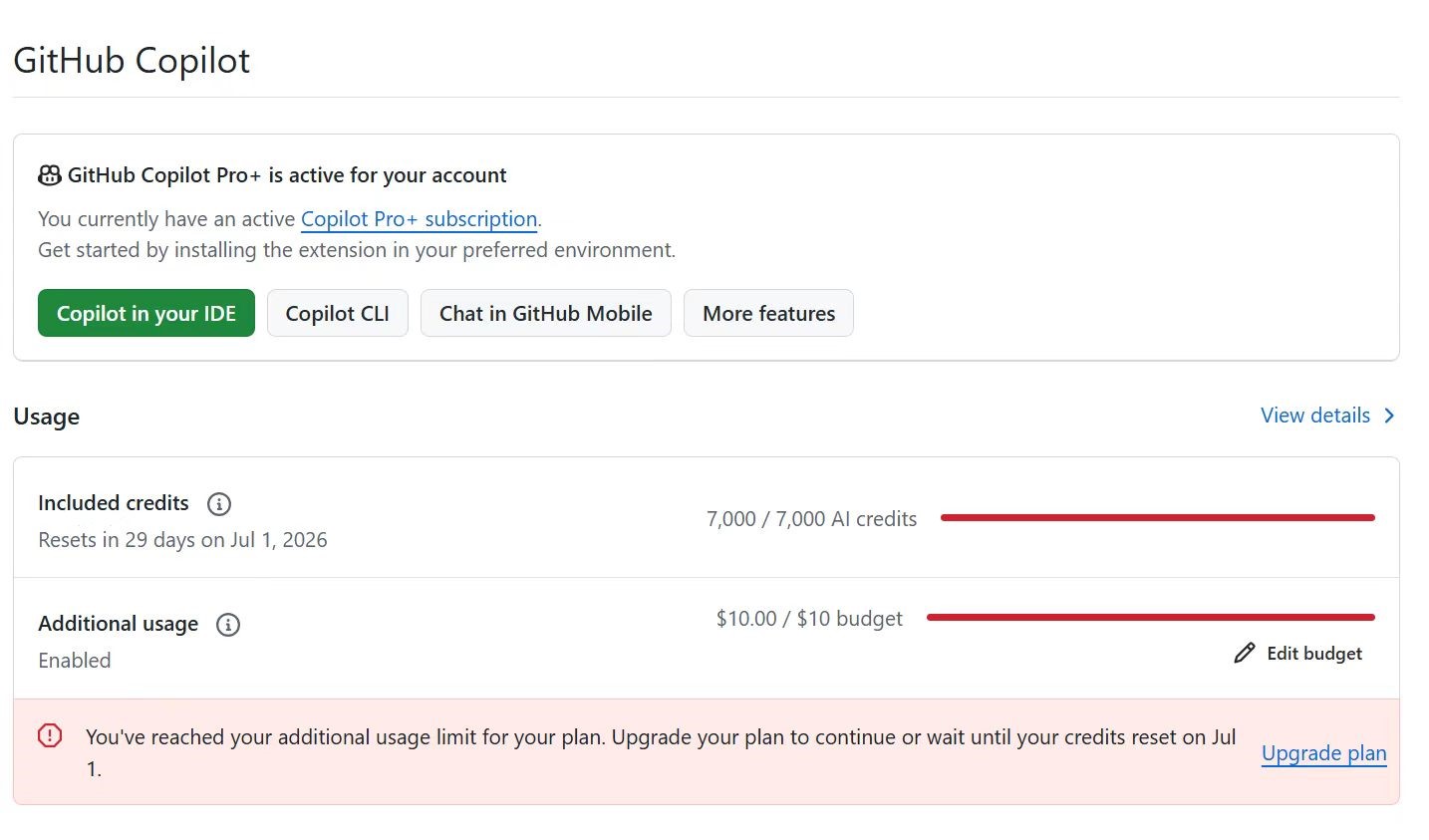Image resolution: width=1429 pixels, height=840 pixels.
Task: Follow the Copilot Pro+ subscription link
Action: click(420, 219)
